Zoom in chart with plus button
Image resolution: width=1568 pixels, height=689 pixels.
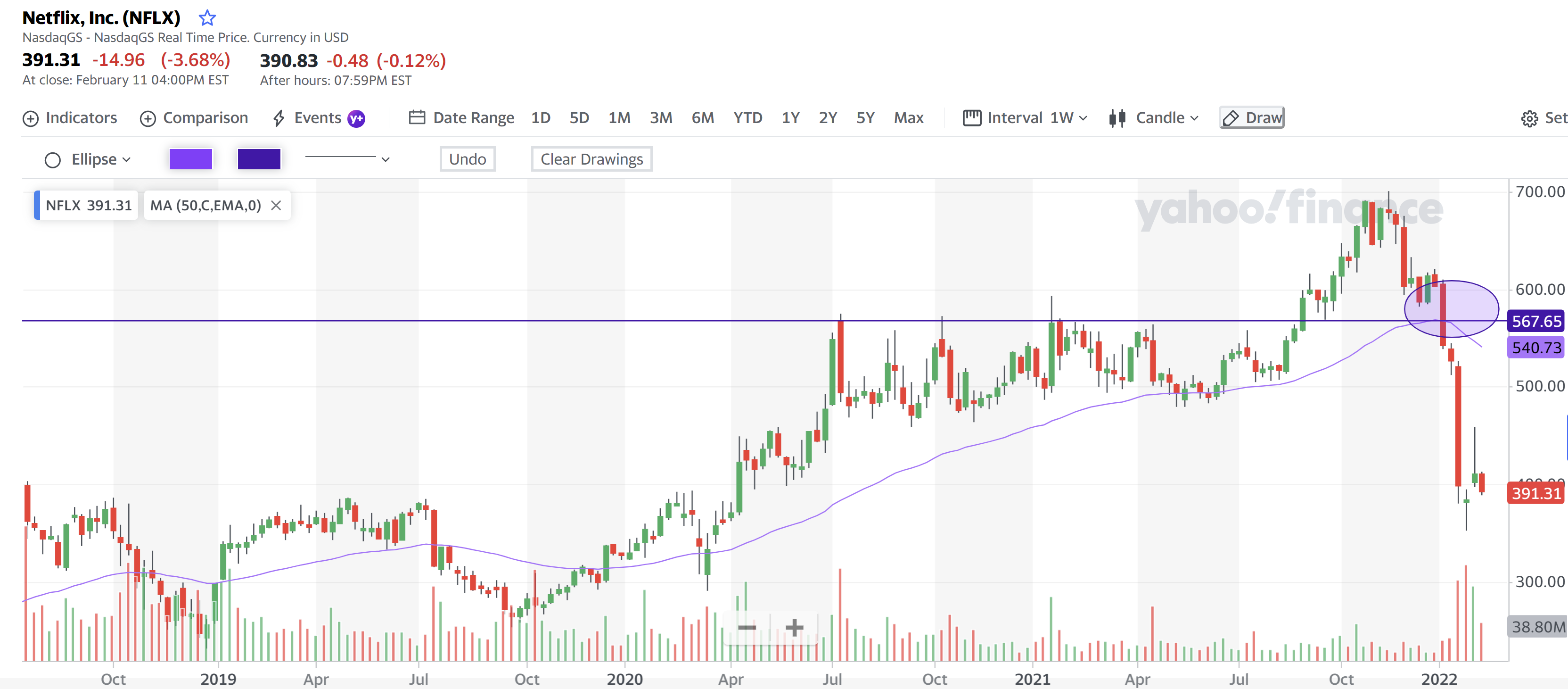pos(794,627)
